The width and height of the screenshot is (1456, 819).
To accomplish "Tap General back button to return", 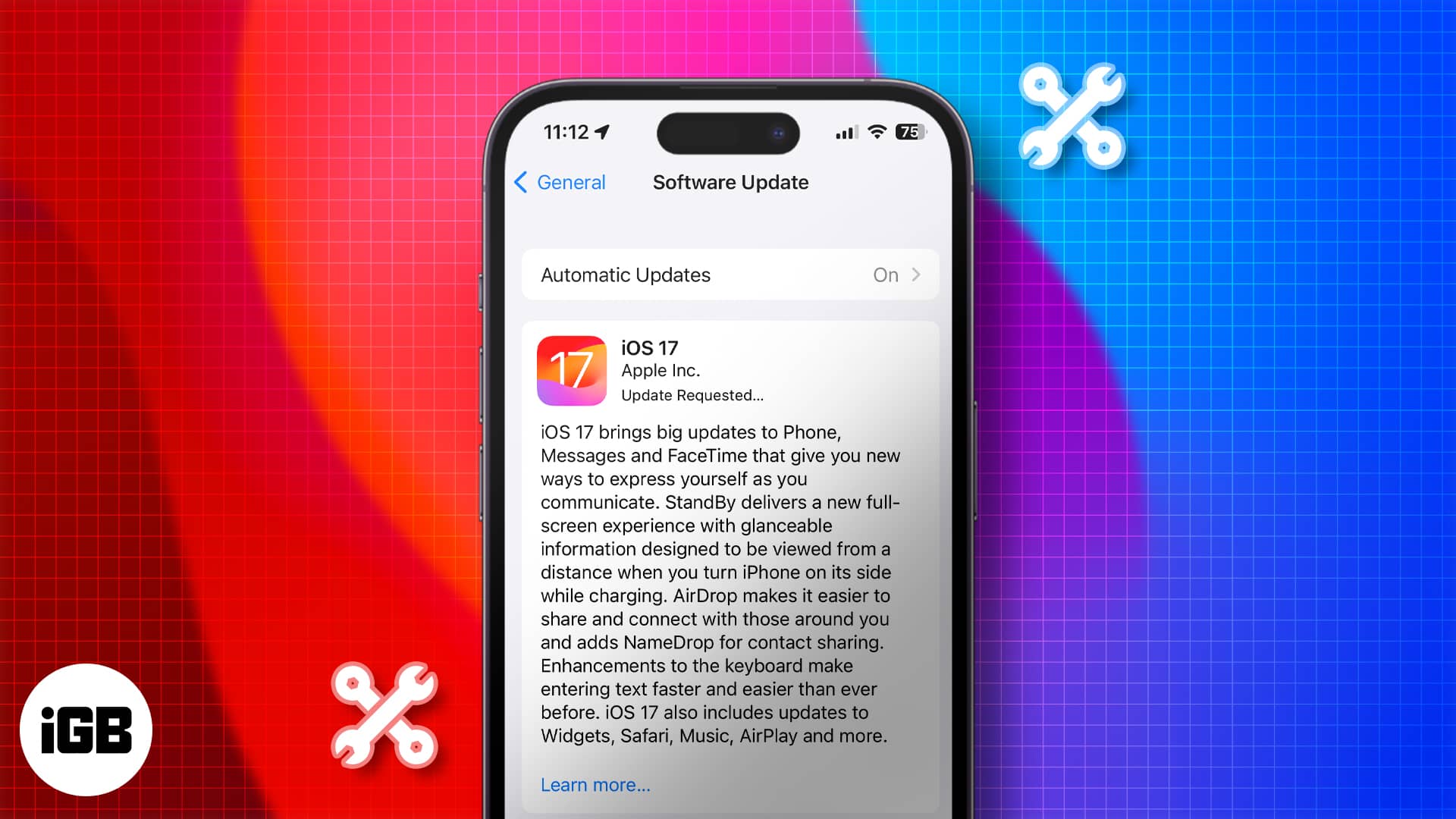I will pyautogui.click(x=558, y=181).
